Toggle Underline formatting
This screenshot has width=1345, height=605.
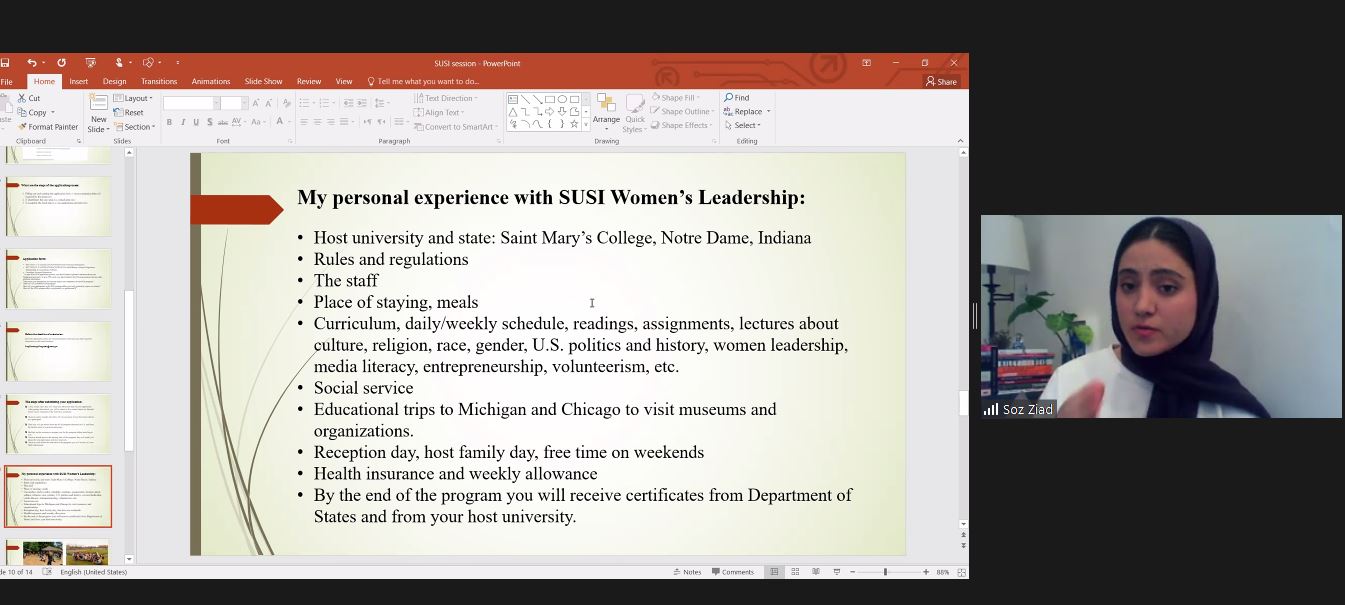tap(196, 122)
